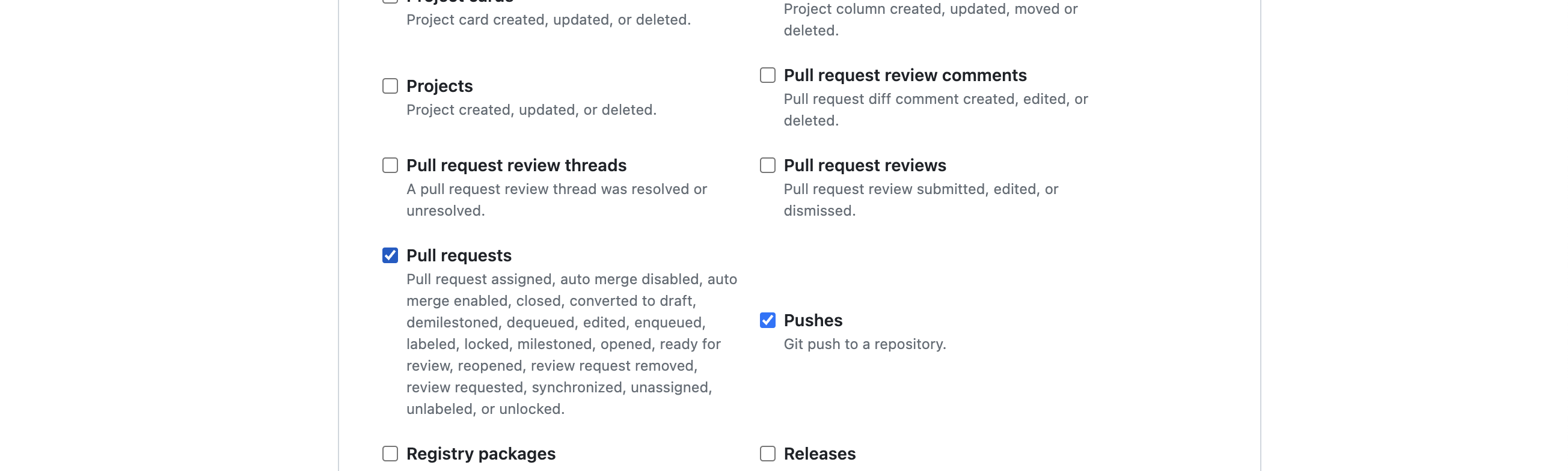Click the Pull request review threads label

[516, 165]
